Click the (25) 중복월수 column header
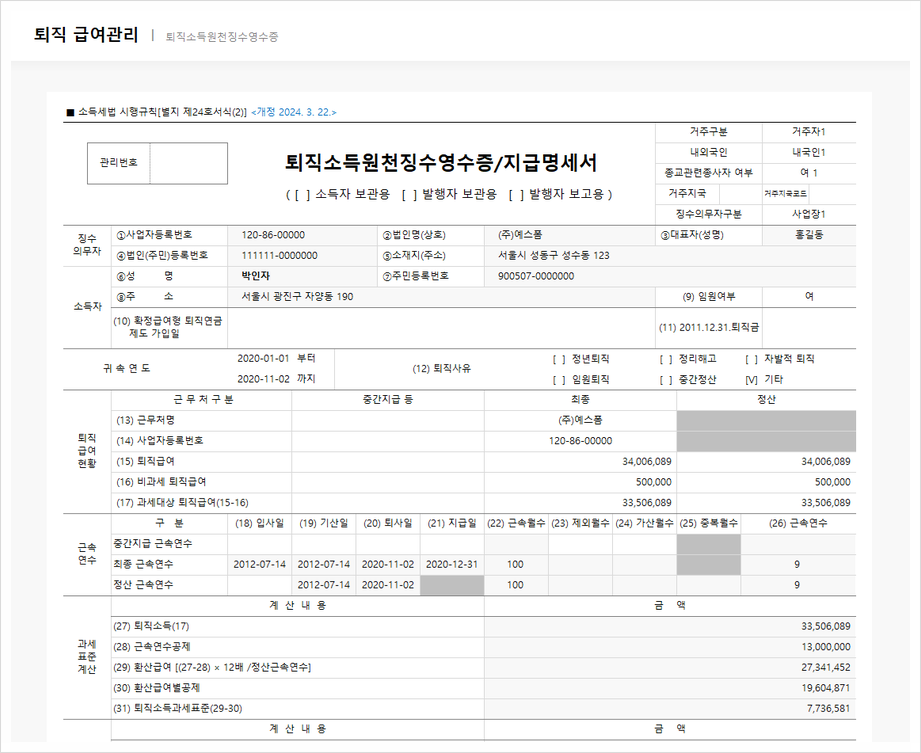921x753 pixels. pos(708,523)
